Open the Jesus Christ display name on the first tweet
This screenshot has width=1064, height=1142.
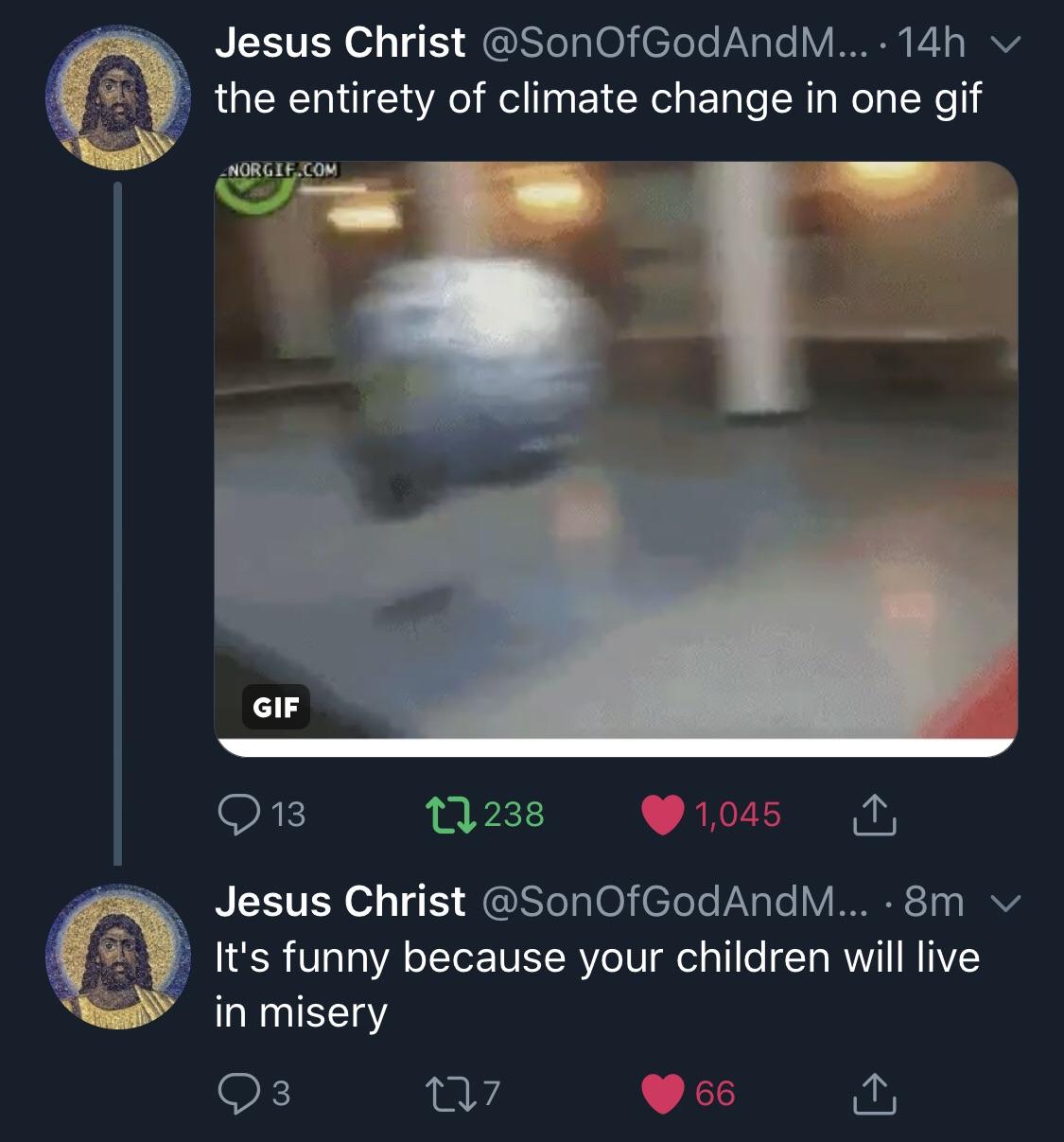(340, 43)
